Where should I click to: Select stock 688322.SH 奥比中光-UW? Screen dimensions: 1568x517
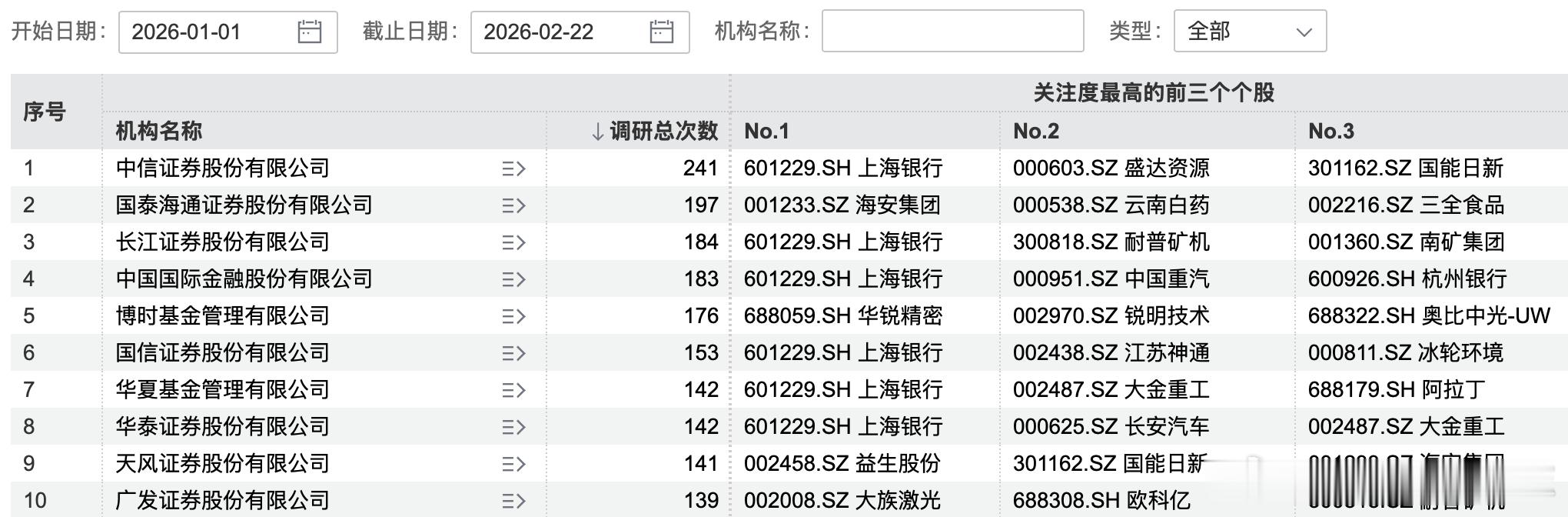point(1429,316)
